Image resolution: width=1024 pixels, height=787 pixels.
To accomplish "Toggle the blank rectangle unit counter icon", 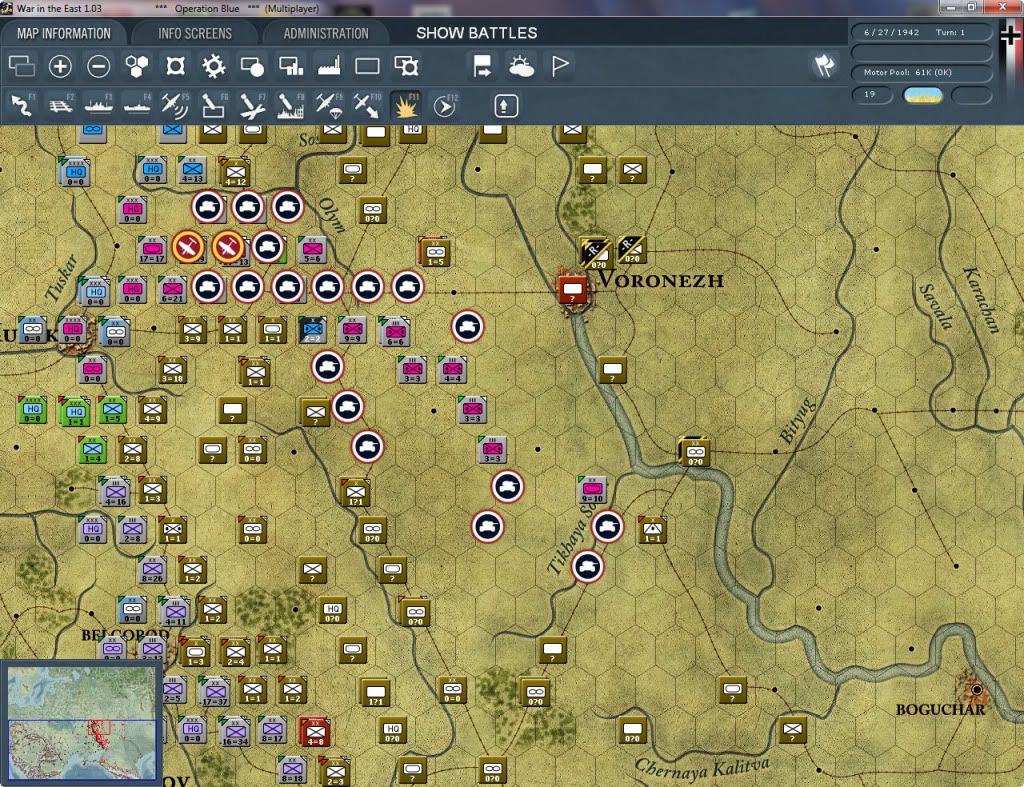I will [x=367, y=66].
